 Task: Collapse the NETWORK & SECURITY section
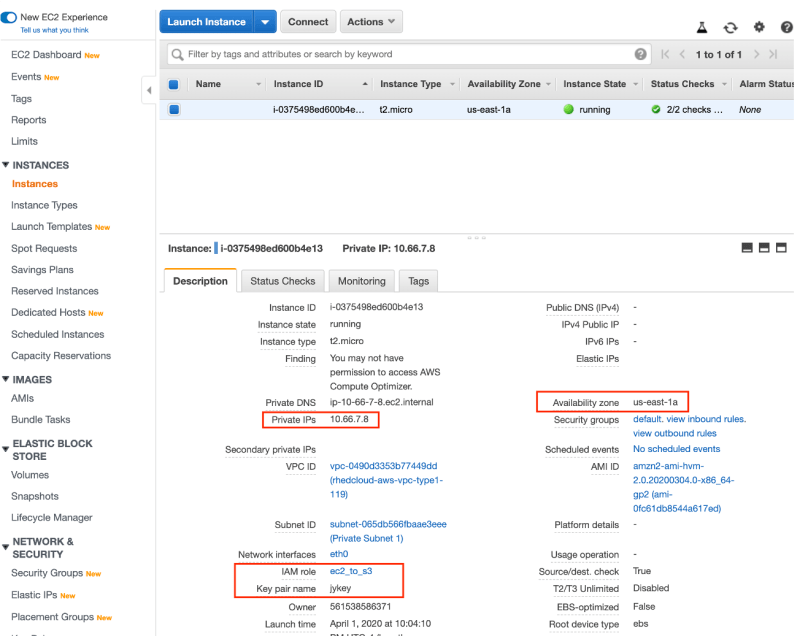(6, 547)
